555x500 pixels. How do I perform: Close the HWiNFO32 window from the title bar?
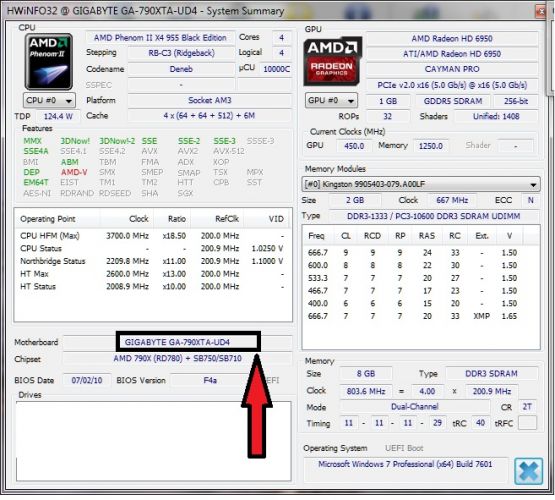point(540,11)
